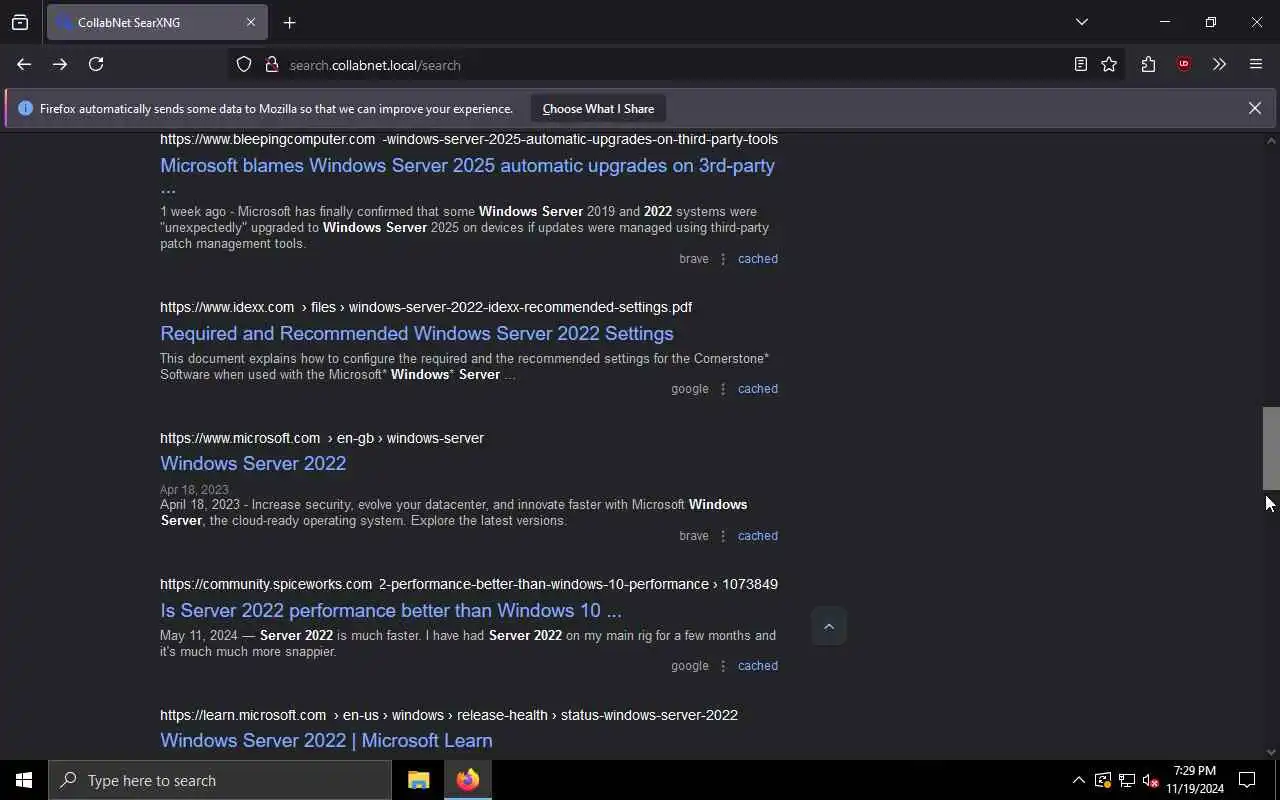Open the Windows Server 2022 microsoft.com result

pyautogui.click(x=253, y=463)
